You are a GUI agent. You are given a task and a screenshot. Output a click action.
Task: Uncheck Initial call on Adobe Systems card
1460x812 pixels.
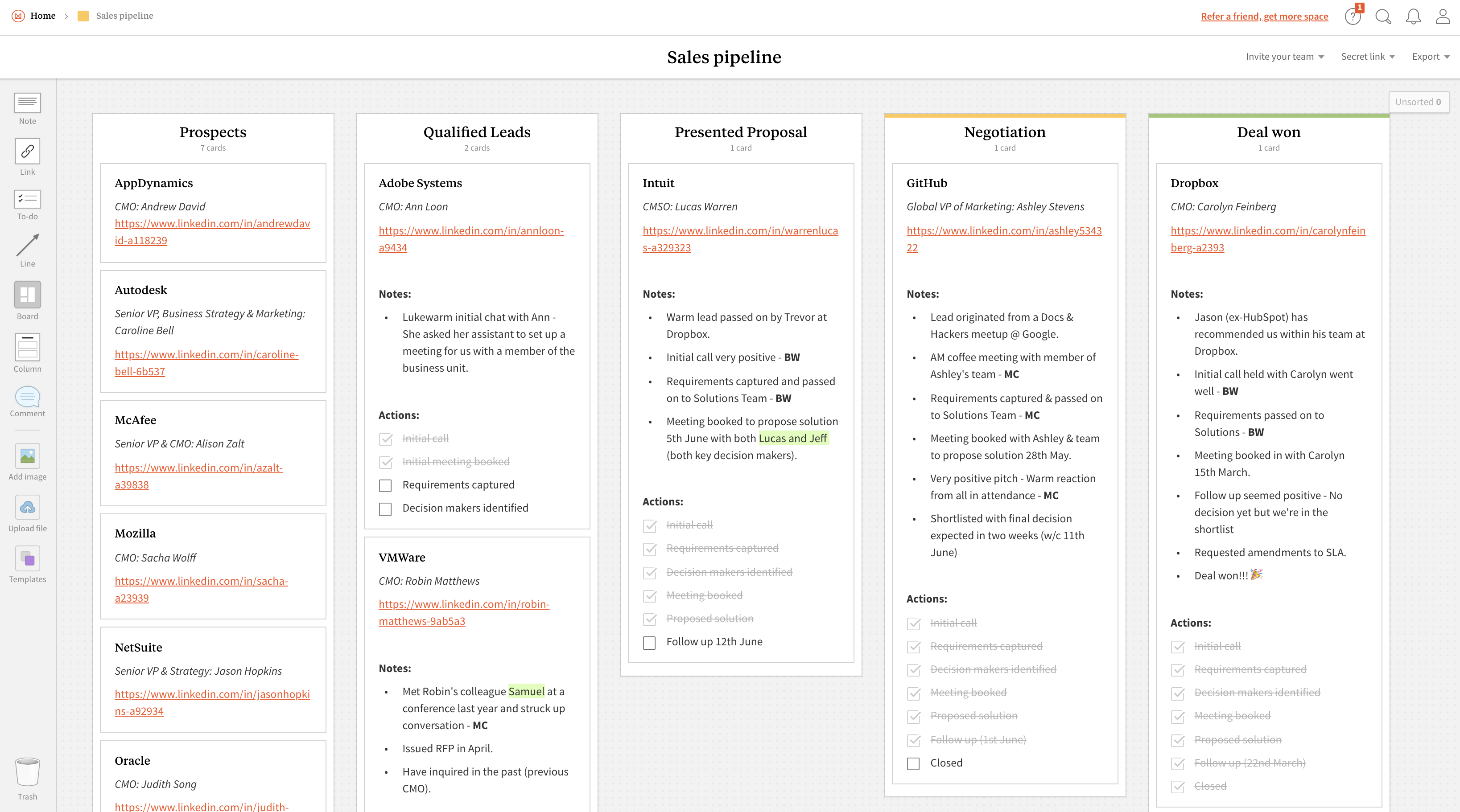pos(385,439)
